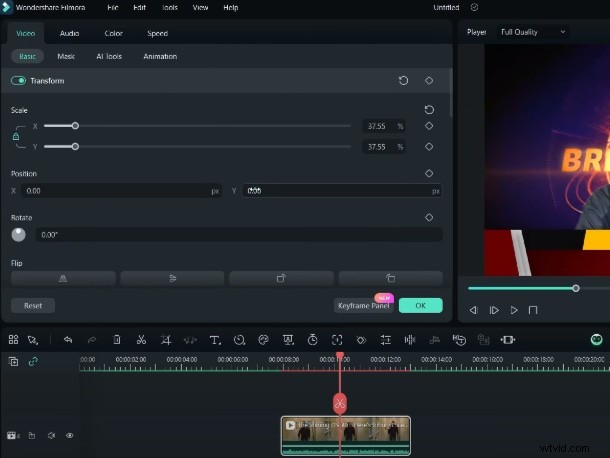The width and height of the screenshot is (610, 458).
Task: Open the Full Quality dropdown
Action: [x=534, y=32]
